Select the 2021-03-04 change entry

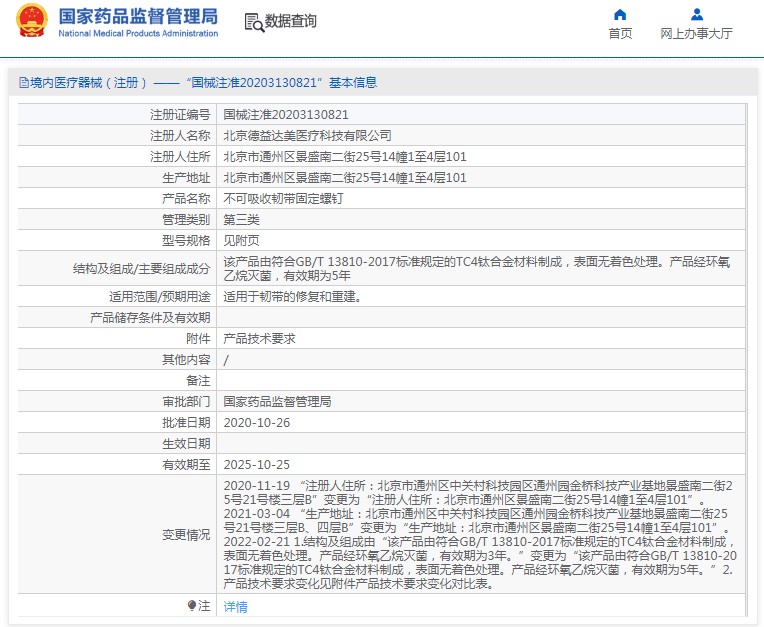pos(478,521)
